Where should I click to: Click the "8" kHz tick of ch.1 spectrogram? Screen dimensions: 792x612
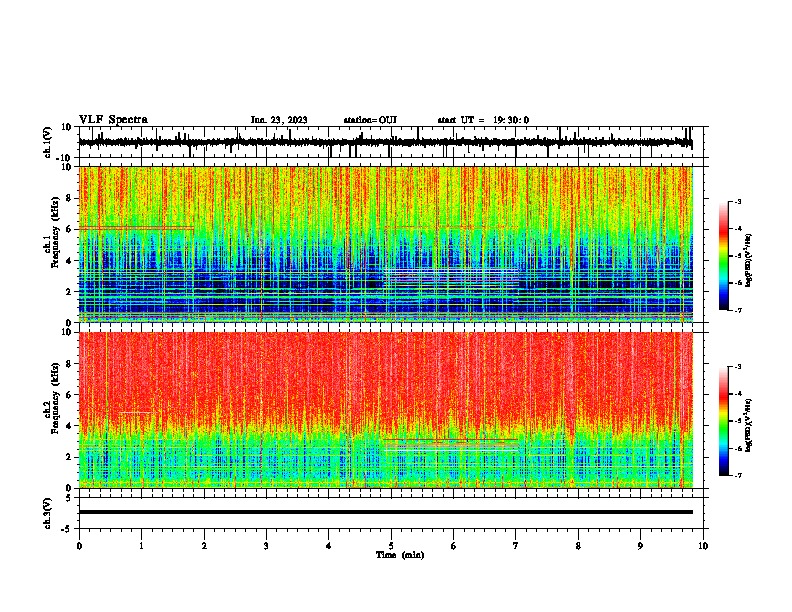coord(69,198)
